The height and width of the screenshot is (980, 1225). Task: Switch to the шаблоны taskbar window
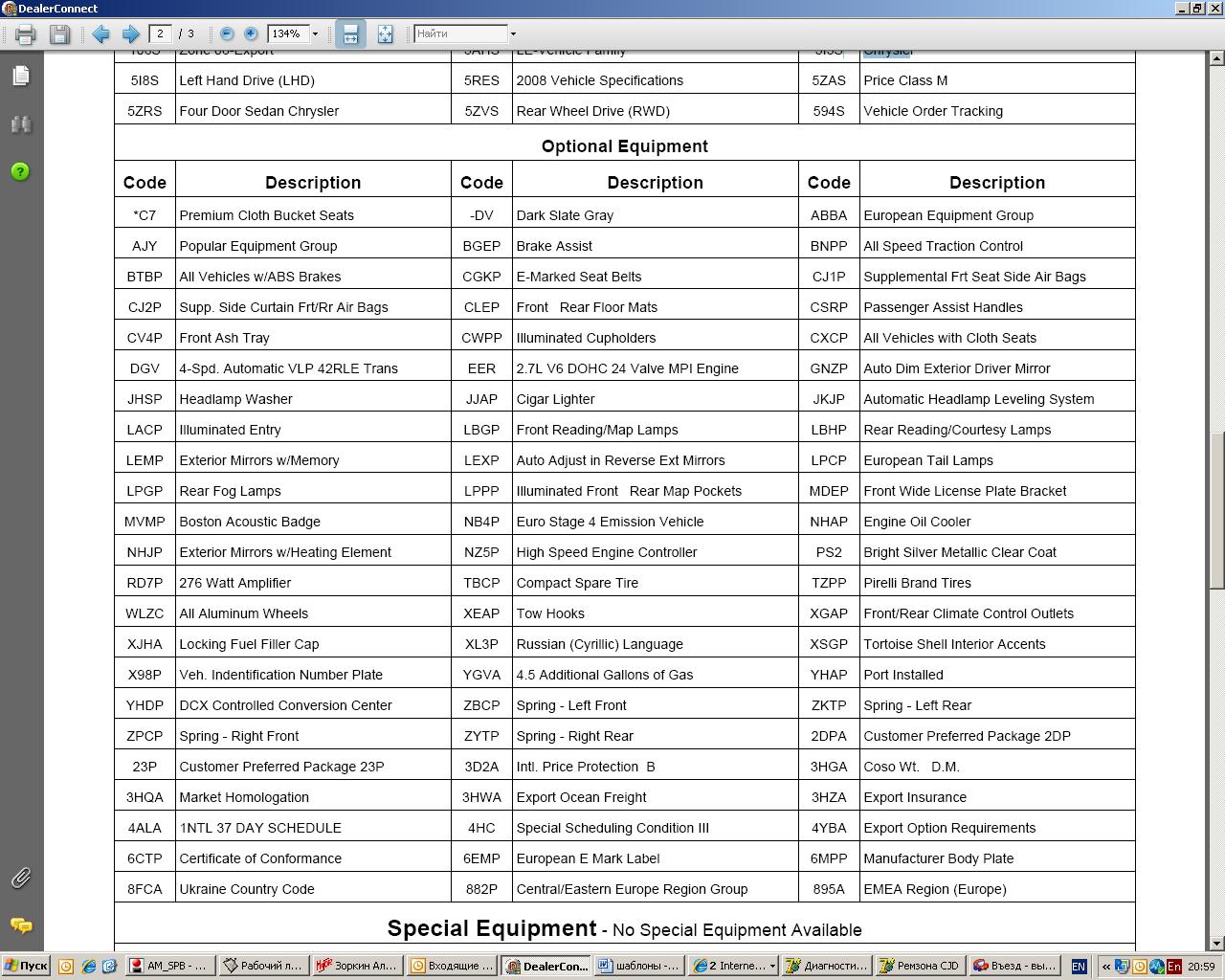click(x=637, y=967)
